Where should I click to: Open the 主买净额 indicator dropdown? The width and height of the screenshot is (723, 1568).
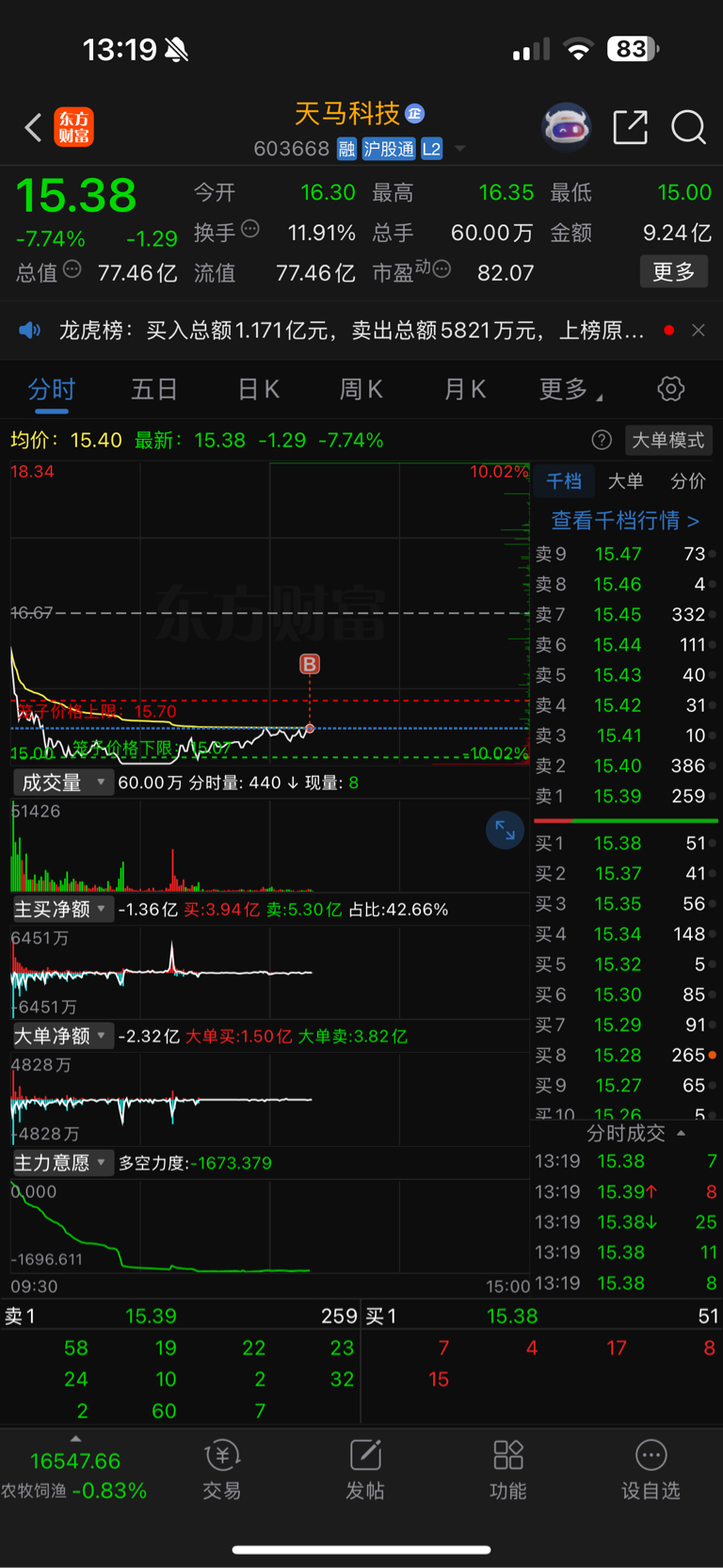point(63,909)
